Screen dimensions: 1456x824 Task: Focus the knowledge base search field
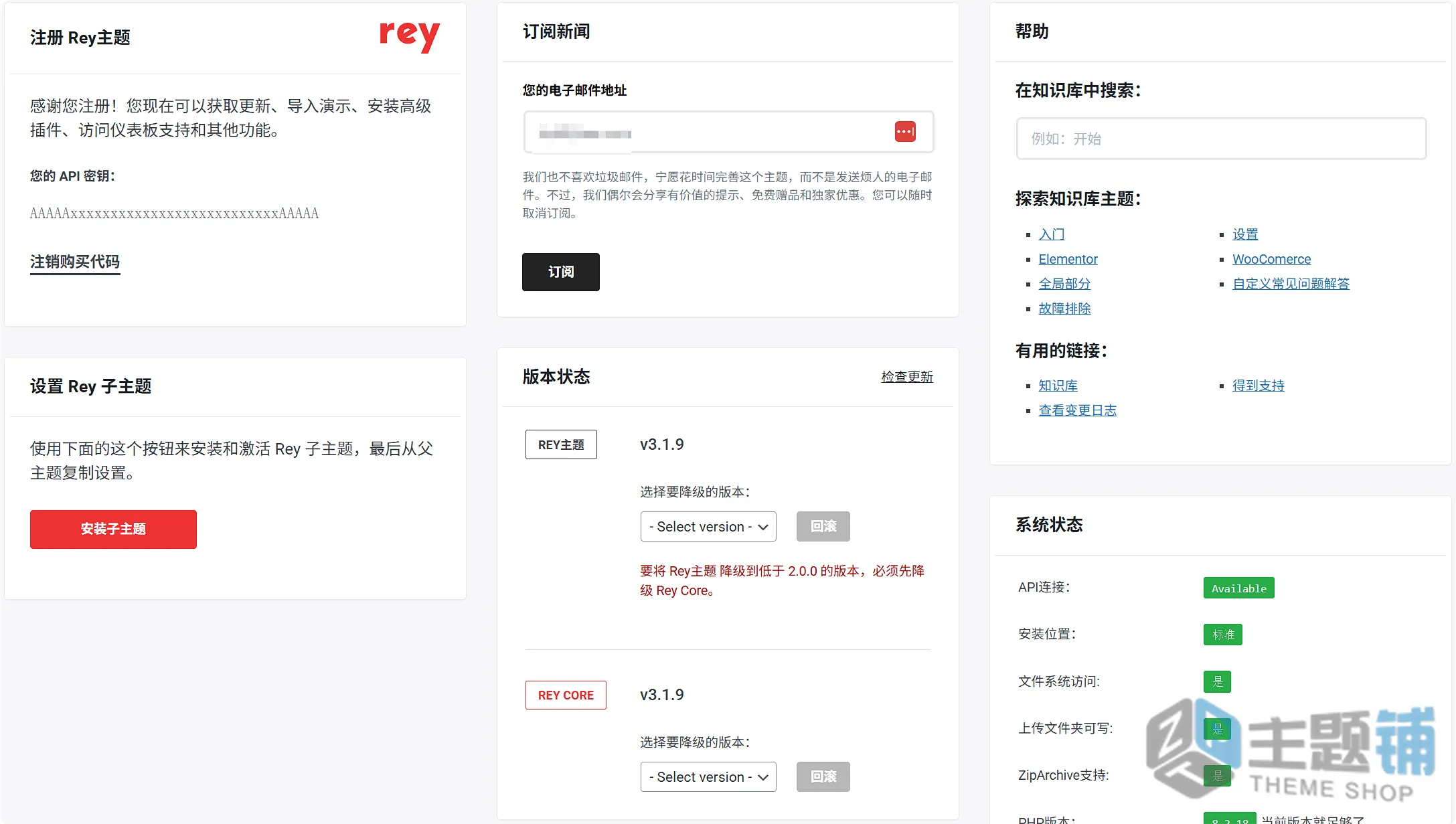1221,139
